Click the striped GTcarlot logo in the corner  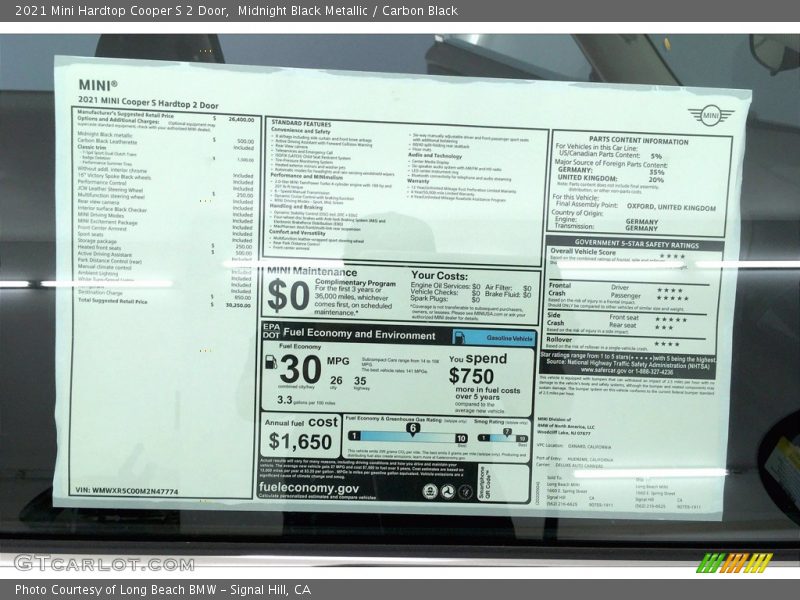738,562
